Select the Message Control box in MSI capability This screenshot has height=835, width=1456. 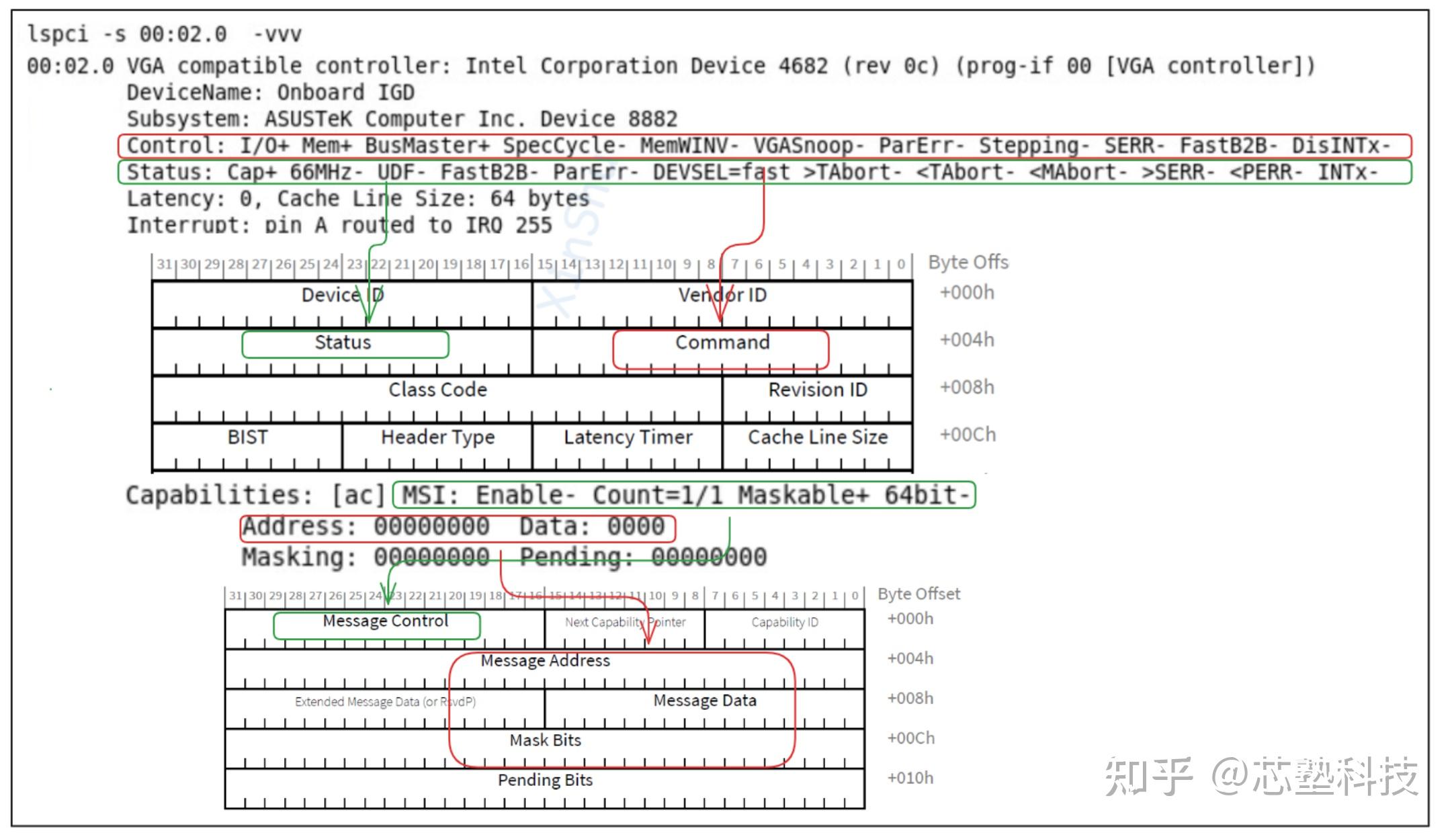point(386,621)
